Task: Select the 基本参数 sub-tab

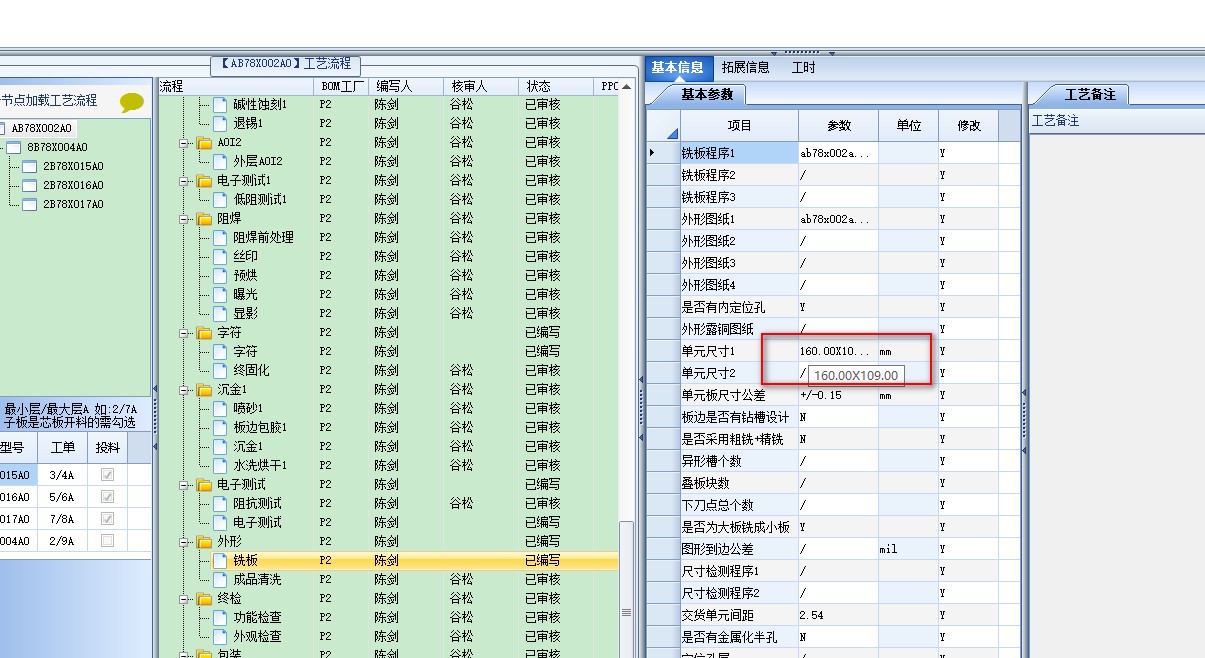Action: (x=707, y=95)
